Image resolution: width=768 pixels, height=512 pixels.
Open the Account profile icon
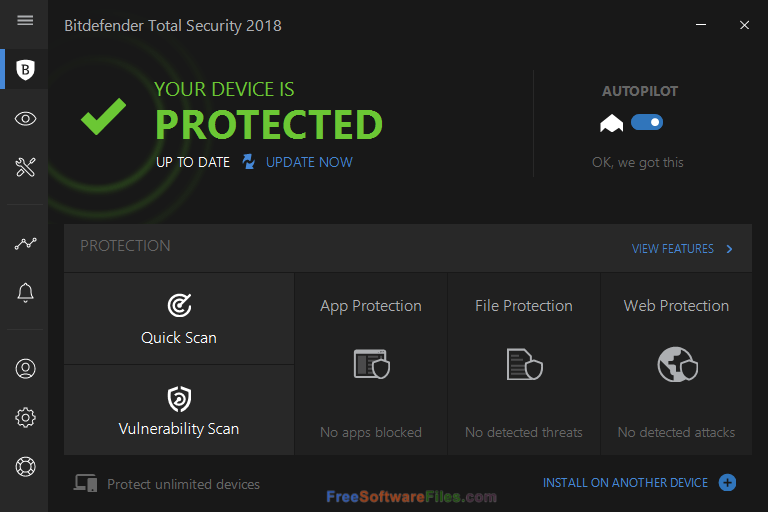25,368
